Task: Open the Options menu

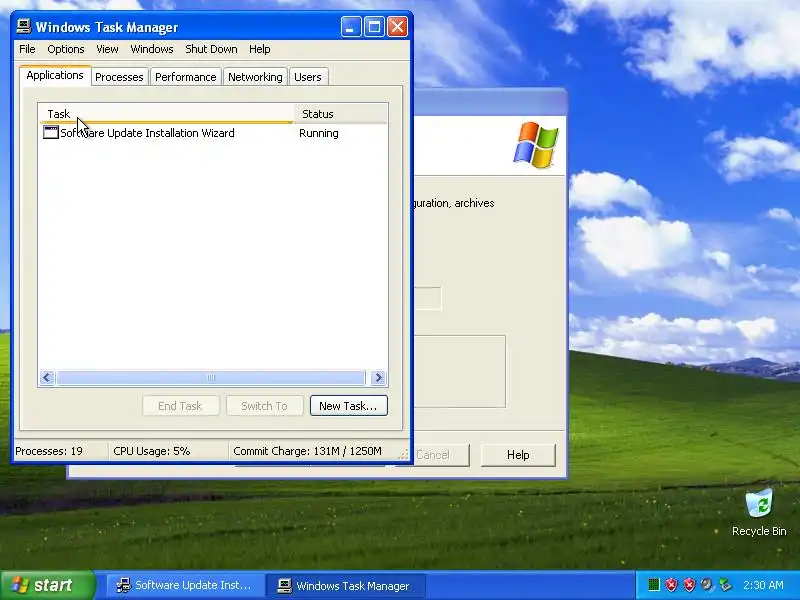Action: 65,49
